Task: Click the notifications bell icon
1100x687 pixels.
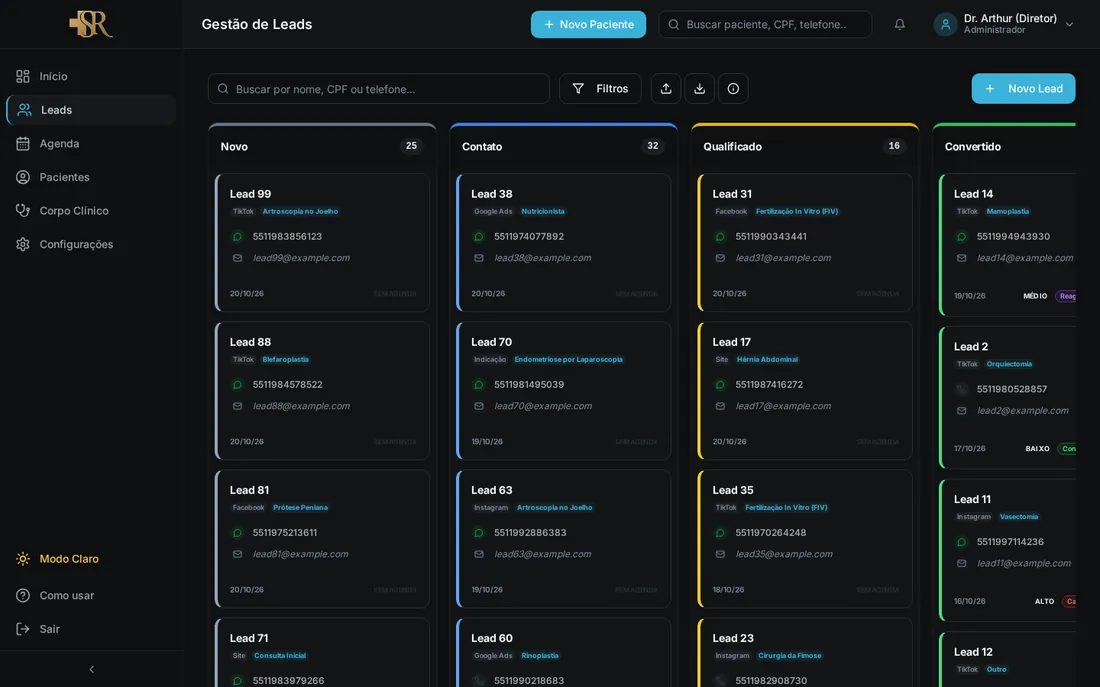Action: coord(899,25)
